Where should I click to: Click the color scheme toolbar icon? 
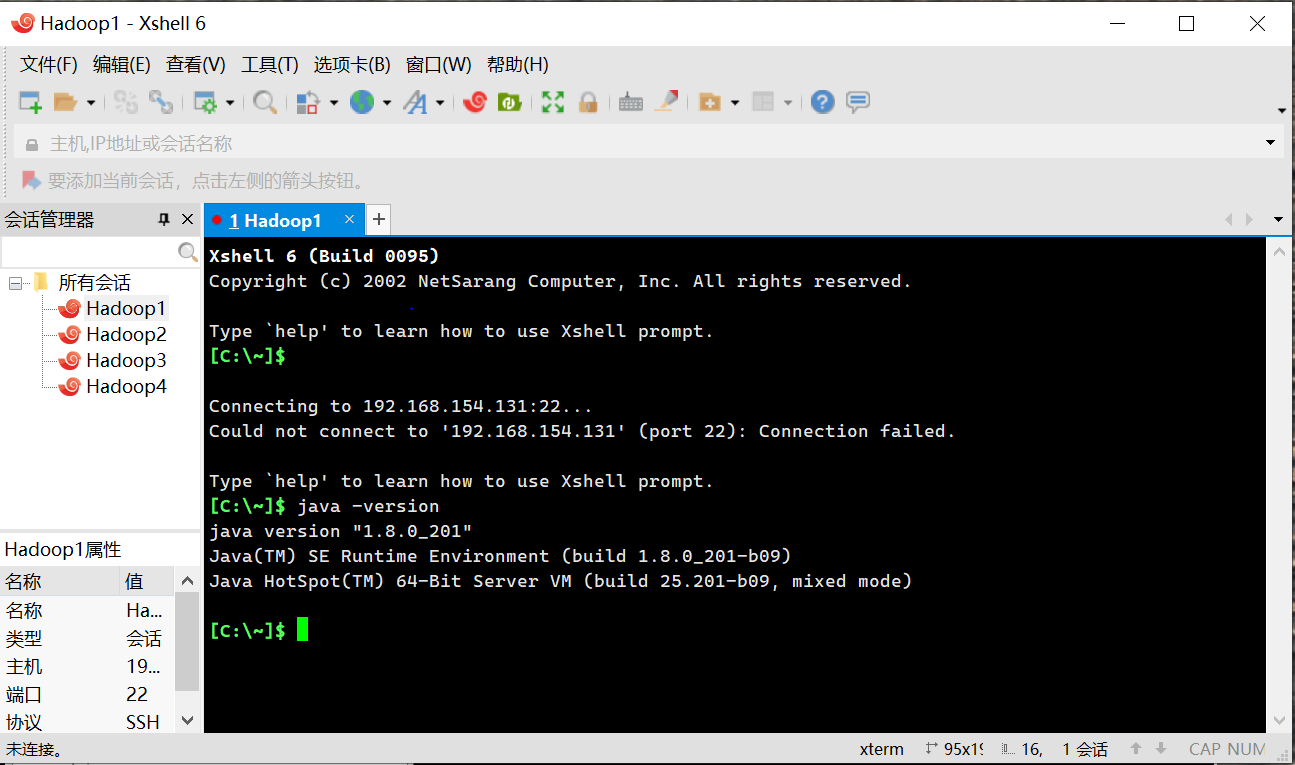[x=308, y=102]
